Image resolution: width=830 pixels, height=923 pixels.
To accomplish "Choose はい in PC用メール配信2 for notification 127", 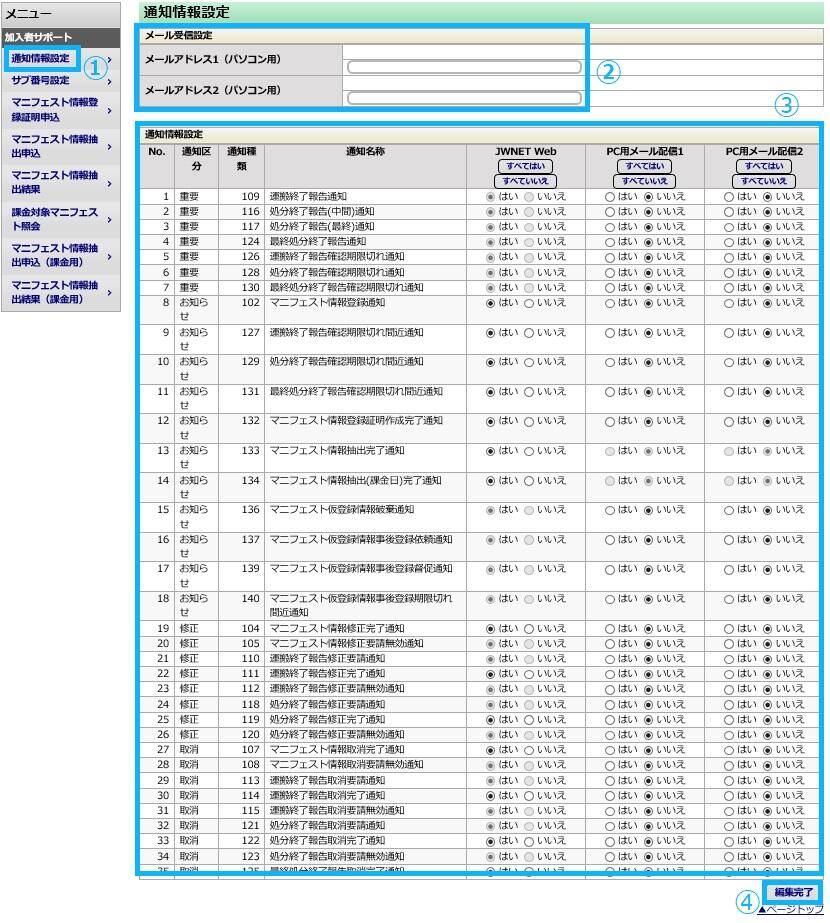I will 728,333.
